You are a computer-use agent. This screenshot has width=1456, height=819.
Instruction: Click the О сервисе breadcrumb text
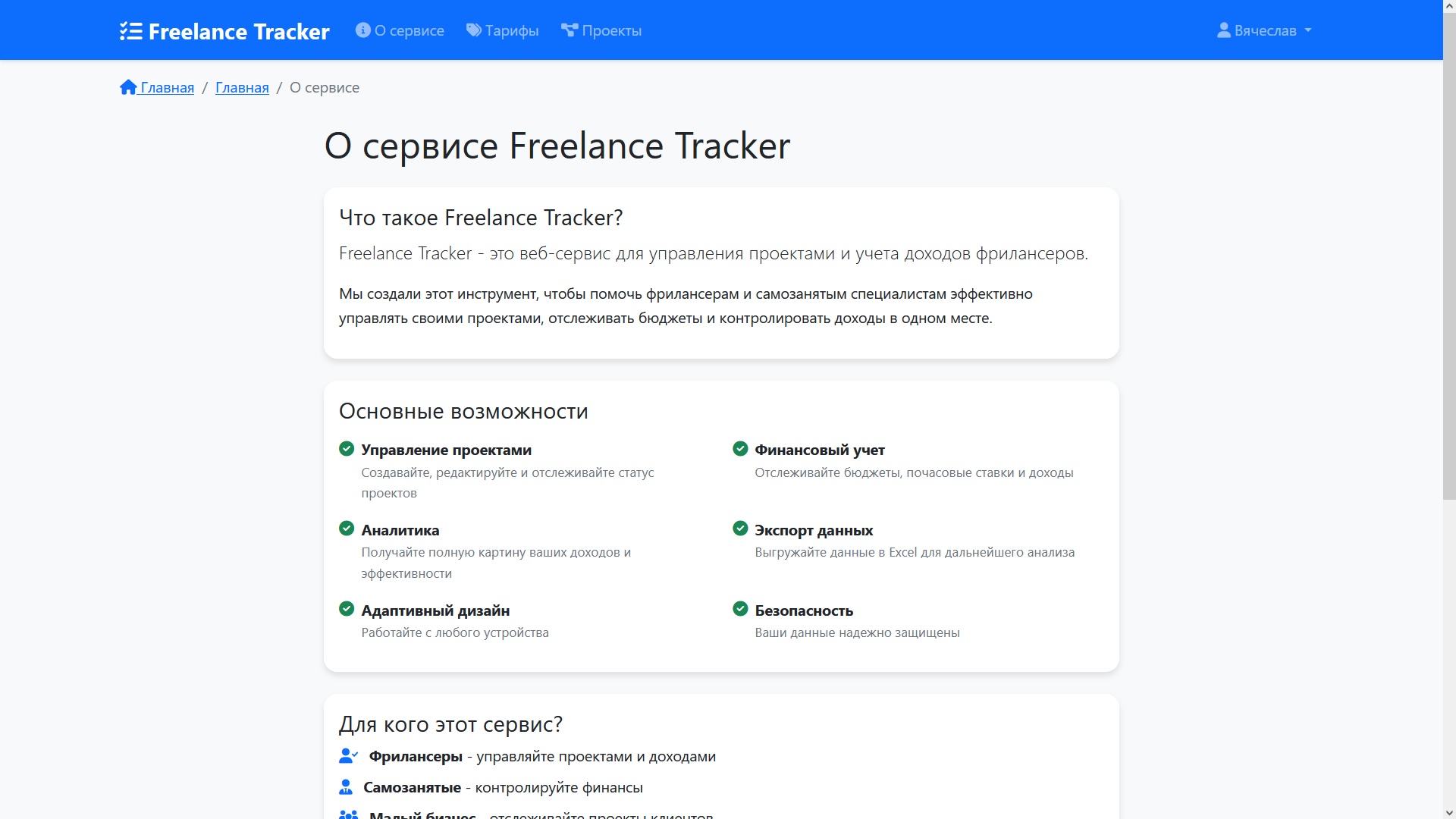[x=325, y=87]
